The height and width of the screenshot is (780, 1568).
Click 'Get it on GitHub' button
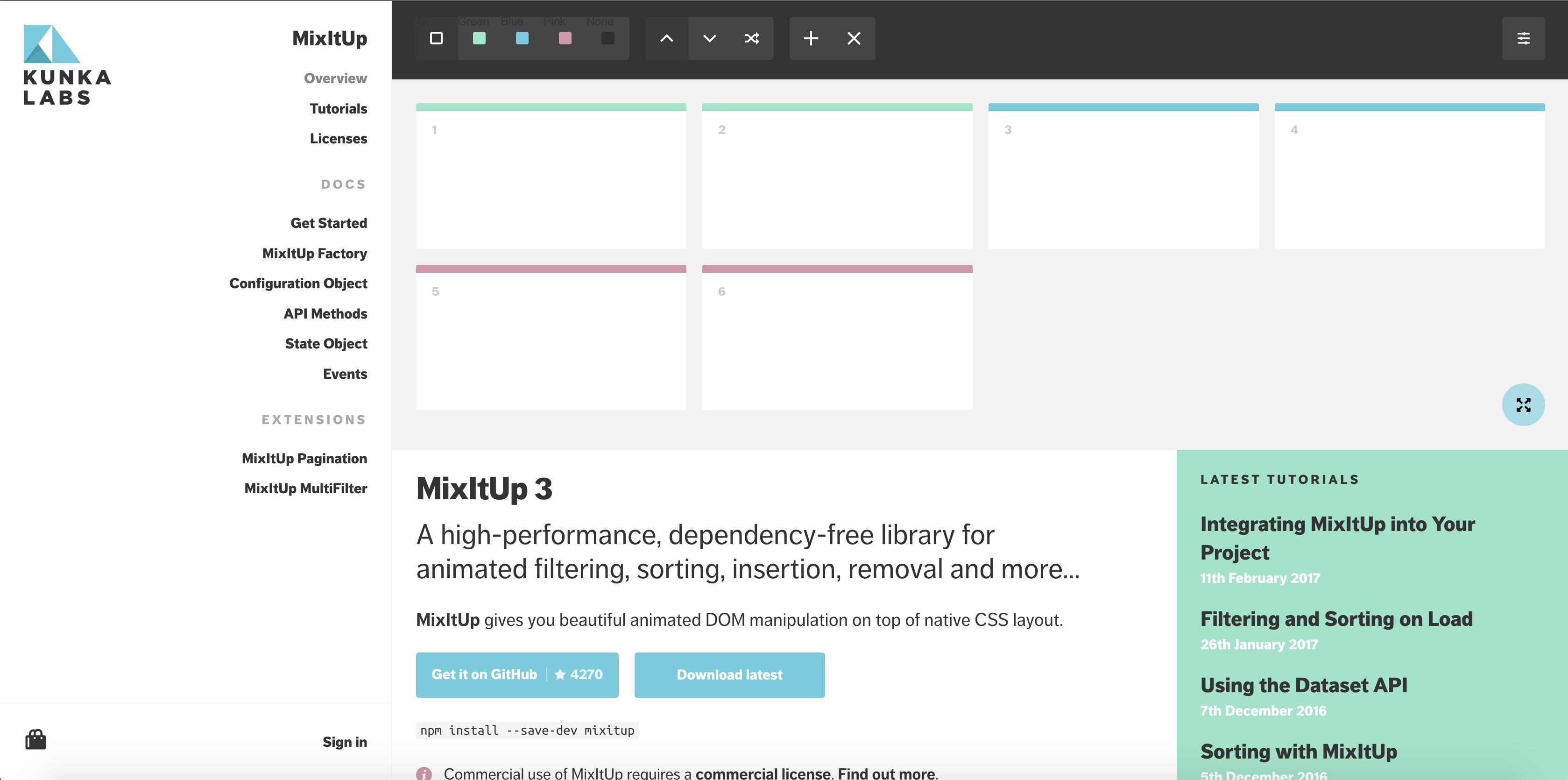pyautogui.click(x=517, y=674)
